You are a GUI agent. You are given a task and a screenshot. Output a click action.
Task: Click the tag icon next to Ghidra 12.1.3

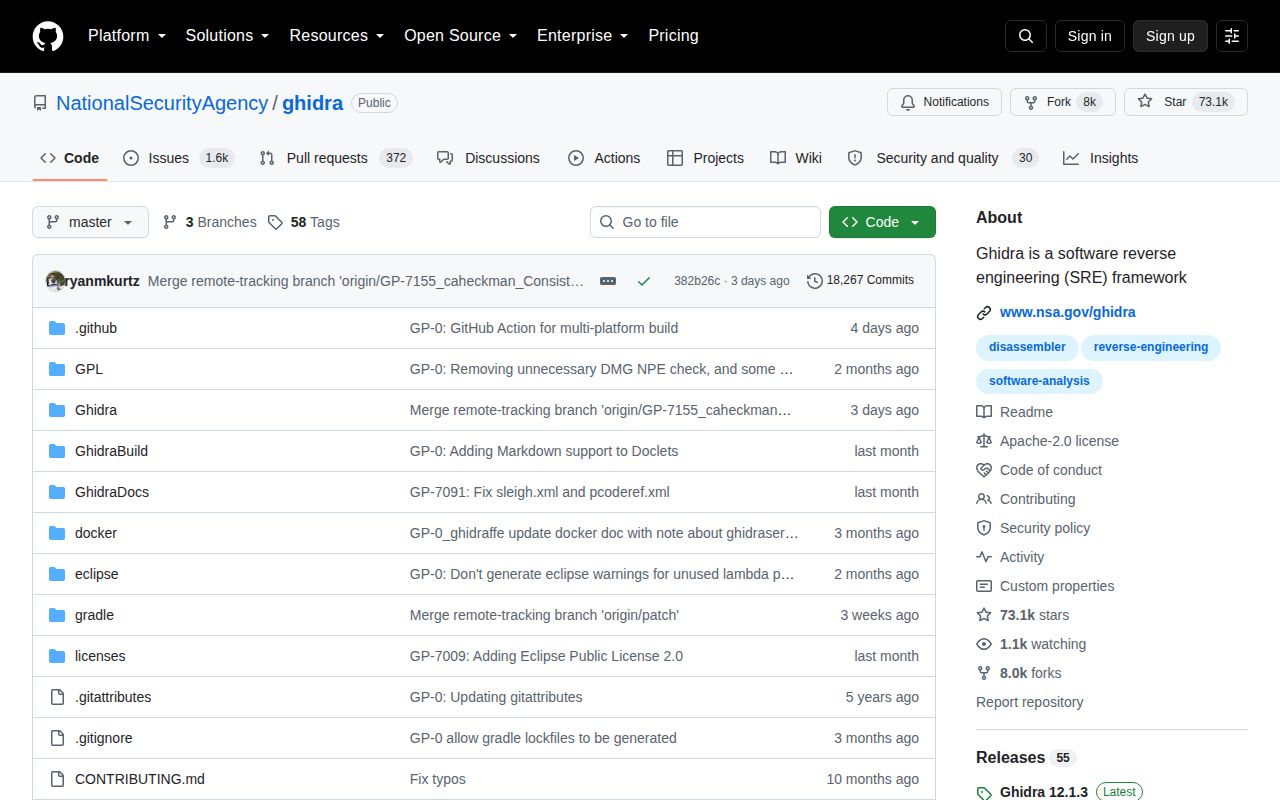click(984, 792)
